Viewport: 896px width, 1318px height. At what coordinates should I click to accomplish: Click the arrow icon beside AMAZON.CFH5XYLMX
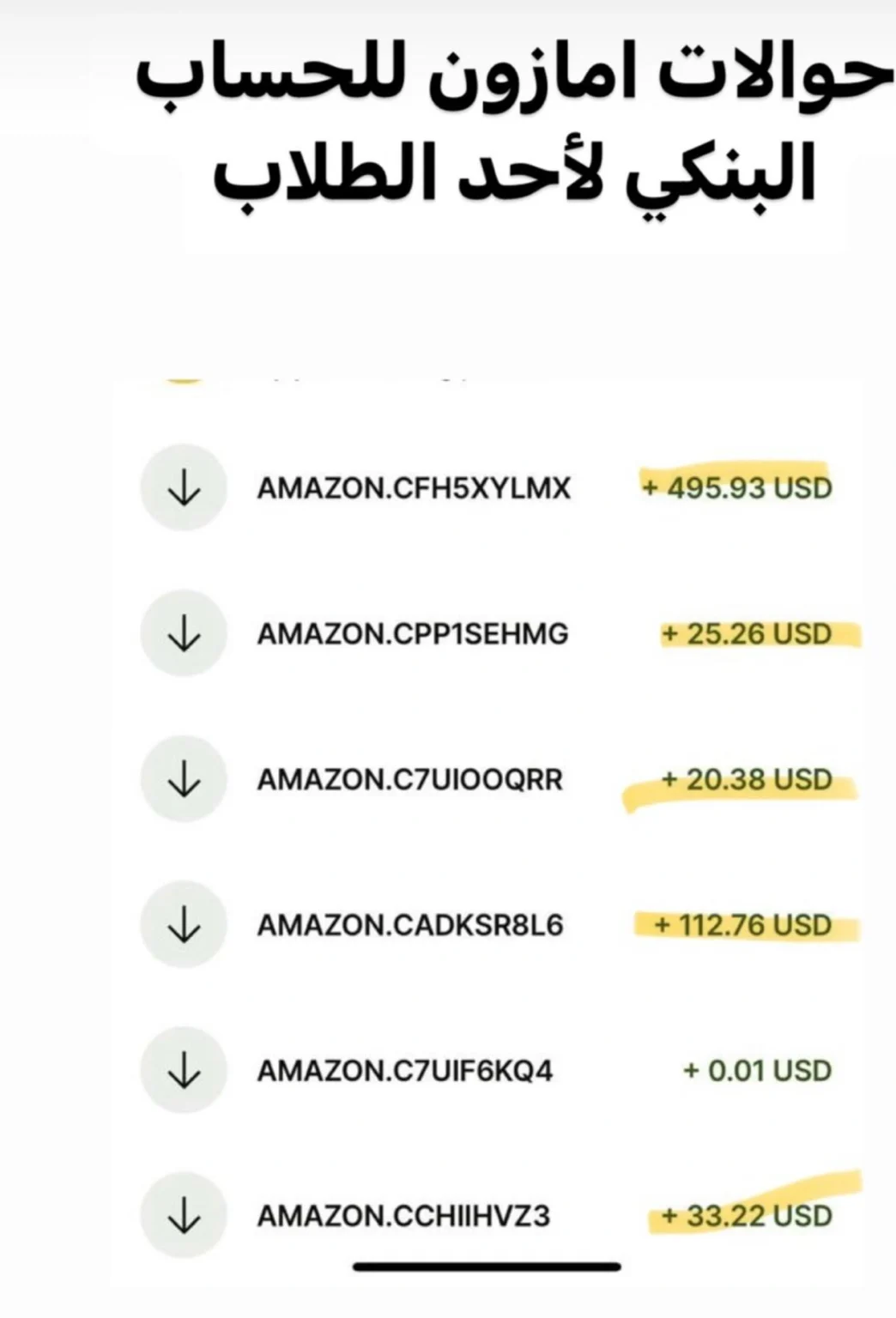point(184,487)
